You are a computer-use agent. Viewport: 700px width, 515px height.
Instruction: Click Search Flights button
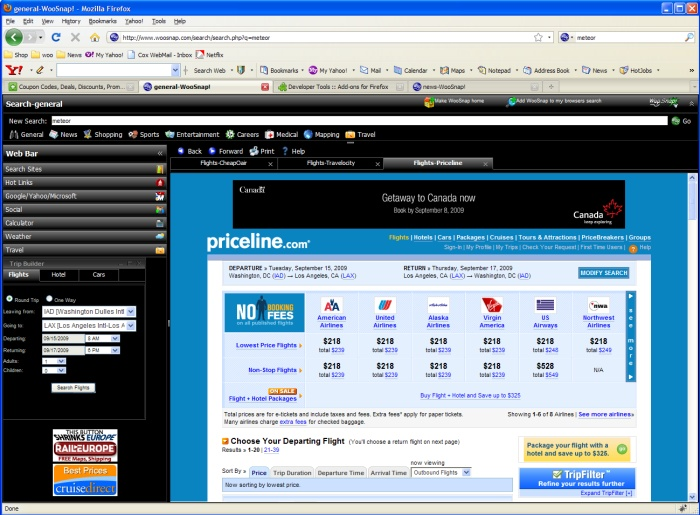pyautogui.click(x=73, y=388)
